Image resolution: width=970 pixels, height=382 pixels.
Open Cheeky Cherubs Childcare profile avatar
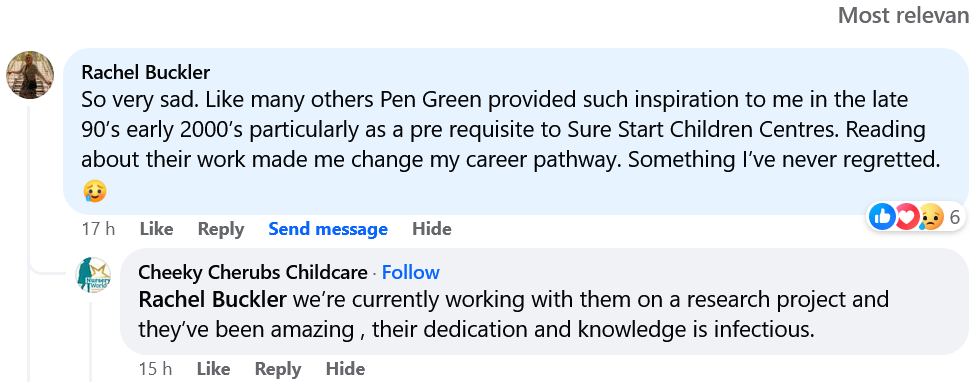(93, 275)
